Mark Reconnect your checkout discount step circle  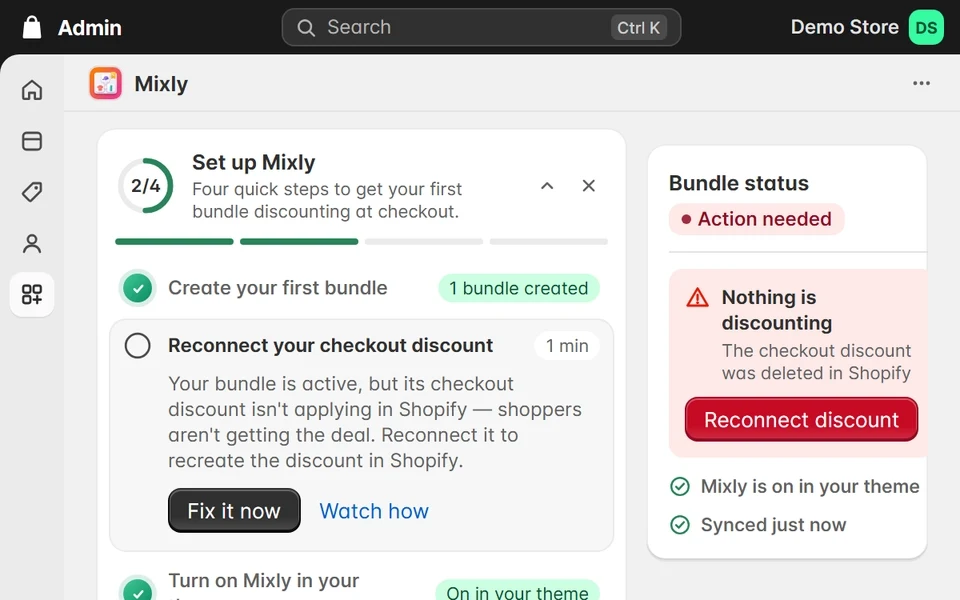coord(138,345)
